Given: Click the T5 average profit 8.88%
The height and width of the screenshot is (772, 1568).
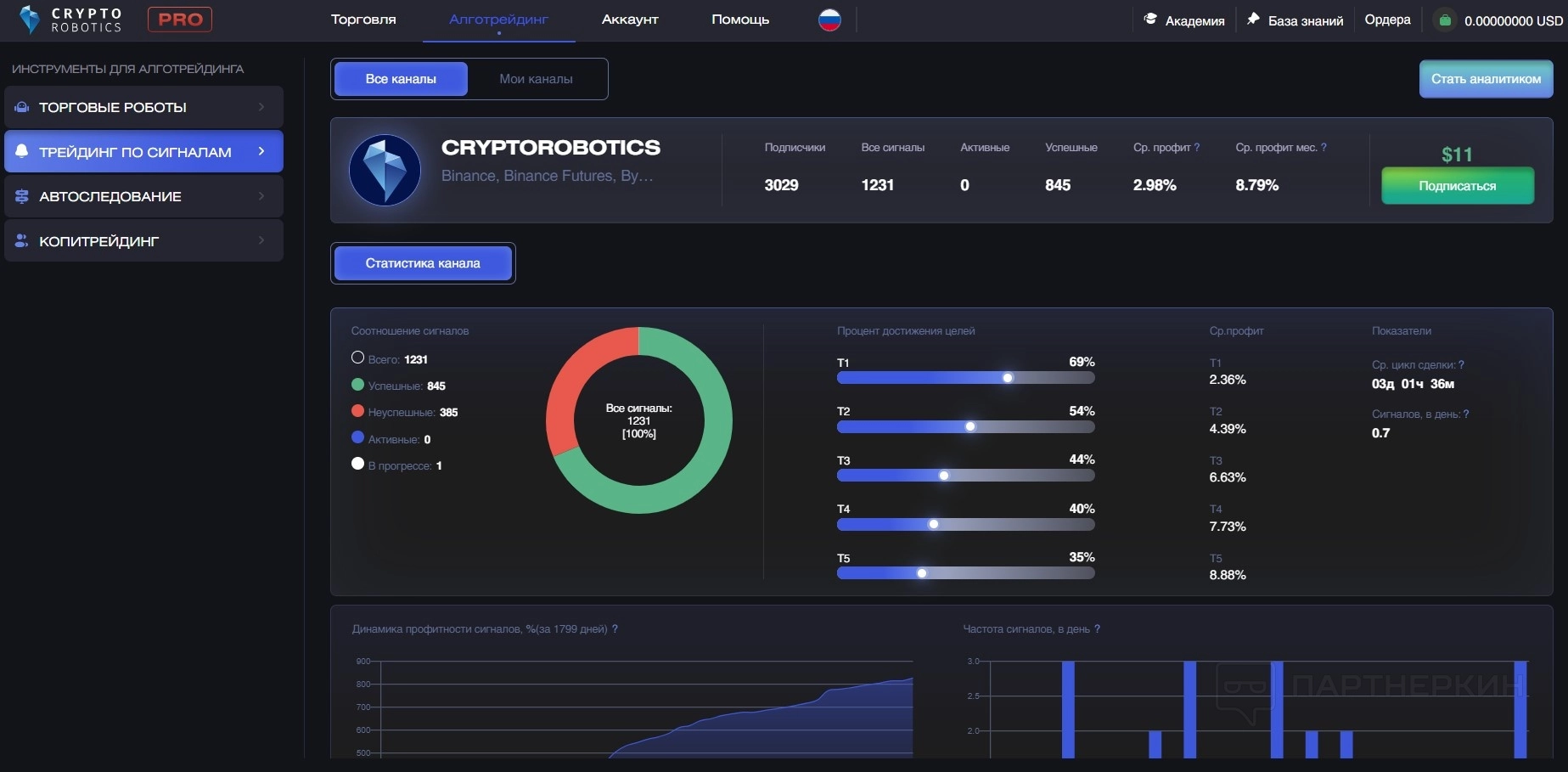Looking at the screenshot, I should (1228, 575).
